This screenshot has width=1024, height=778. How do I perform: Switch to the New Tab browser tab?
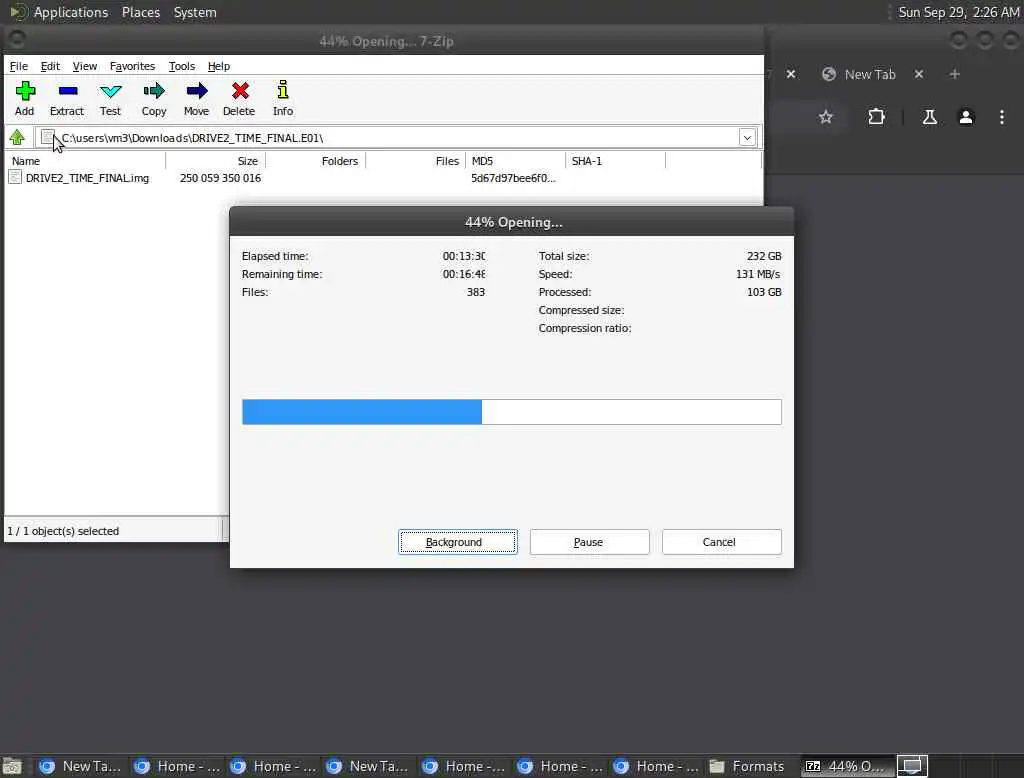click(x=869, y=74)
